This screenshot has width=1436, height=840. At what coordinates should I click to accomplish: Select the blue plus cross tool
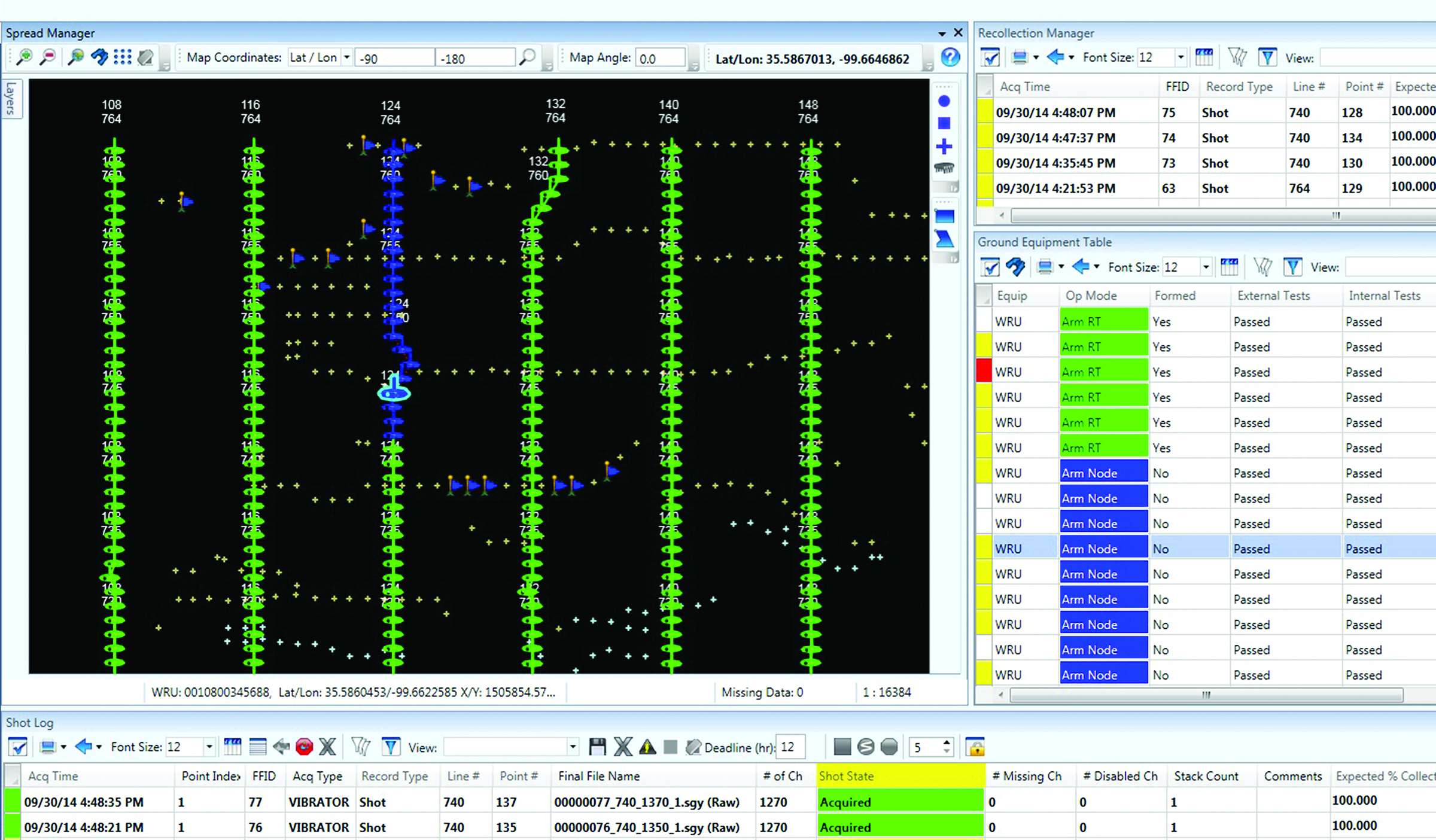[944, 147]
